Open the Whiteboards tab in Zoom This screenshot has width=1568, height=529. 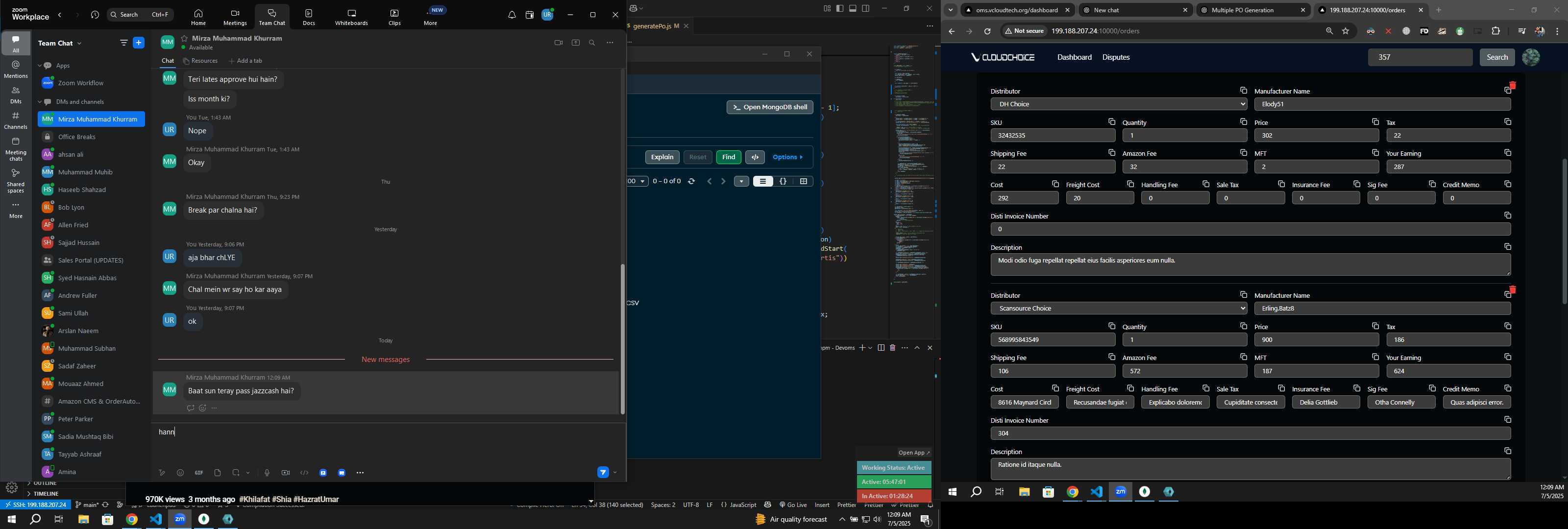[352, 18]
